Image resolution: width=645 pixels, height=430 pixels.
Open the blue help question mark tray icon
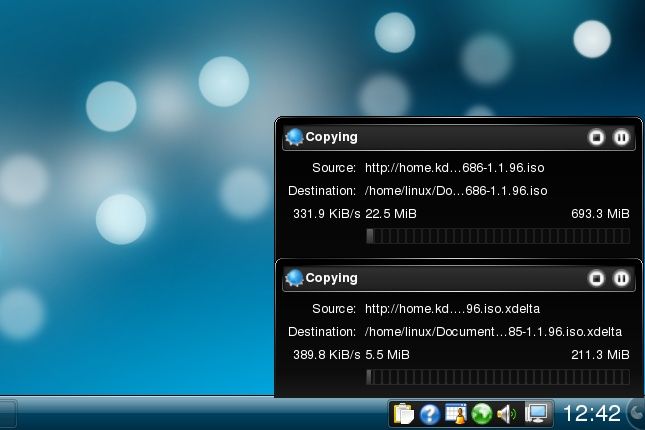429,414
